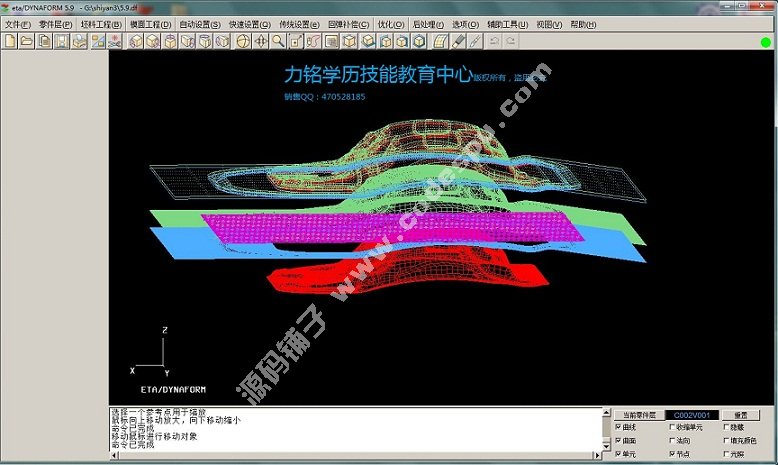Open the 回弹补偿(C) menu

(x=348, y=24)
